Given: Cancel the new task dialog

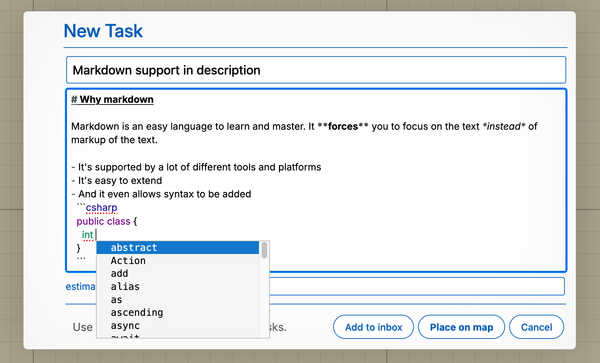Looking at the screenshot, I should coord(536,327).
